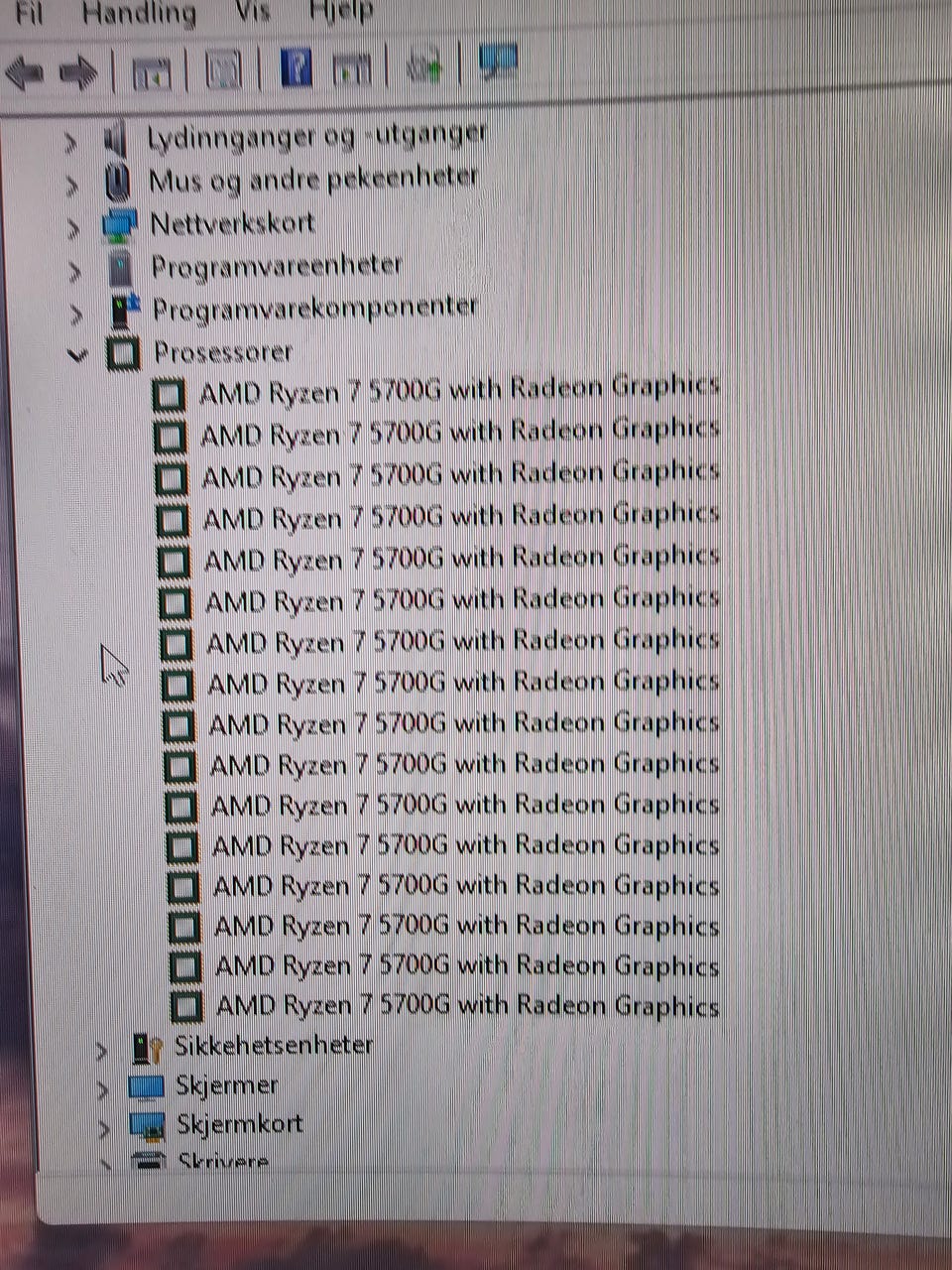Click the security key icon beside Sikkehetsenheter

[147, 1049]
